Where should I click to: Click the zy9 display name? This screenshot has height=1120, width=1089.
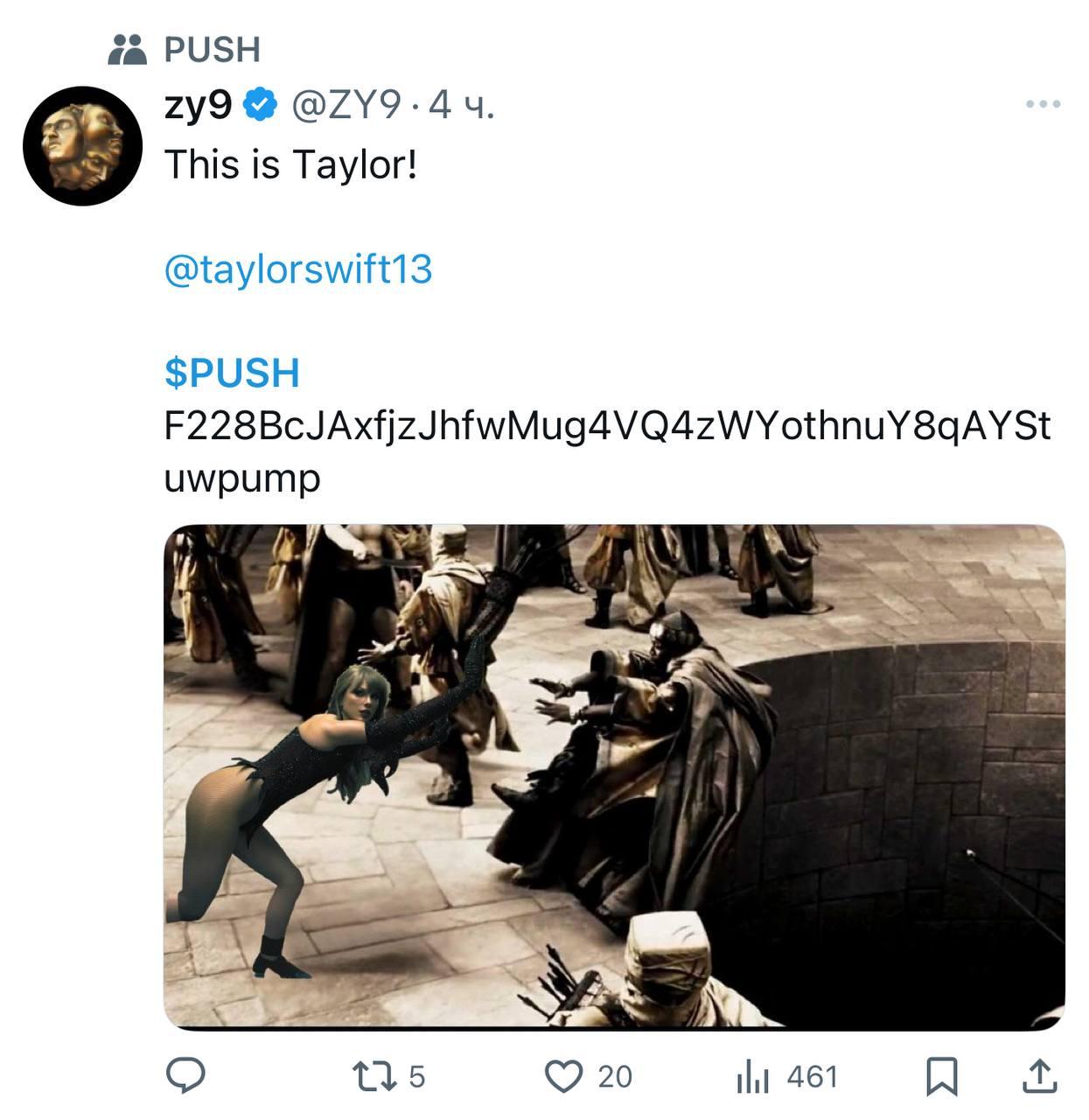pyautogui.click(x=199, y=106)
